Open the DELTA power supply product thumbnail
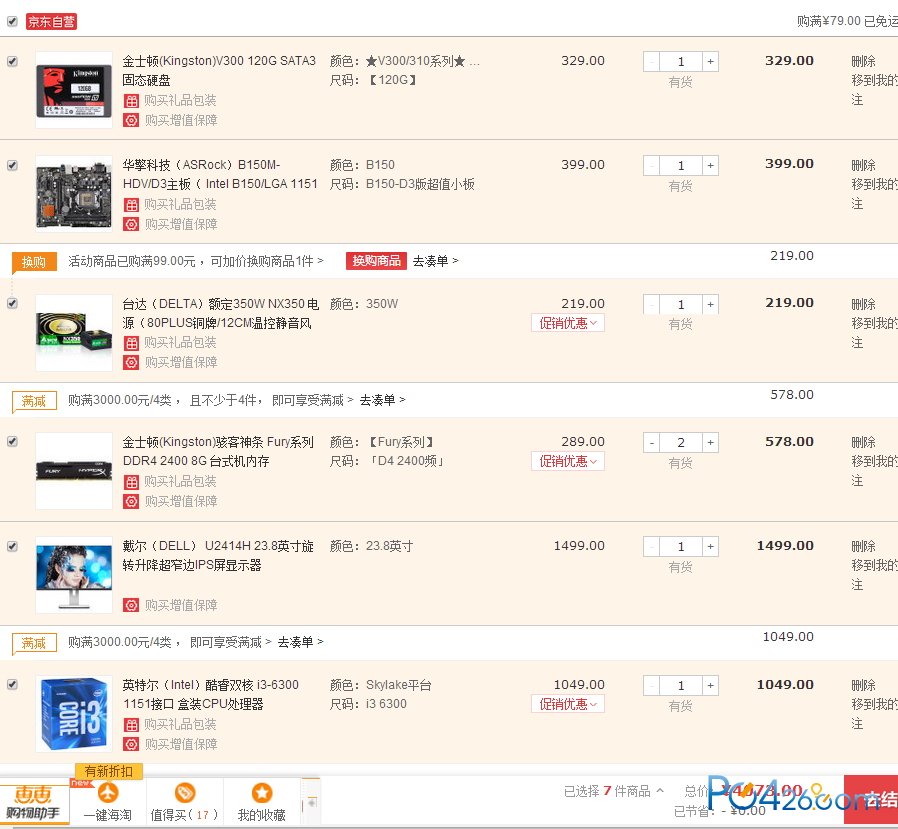Screen dimensions: 898x829 coord(74,333)
